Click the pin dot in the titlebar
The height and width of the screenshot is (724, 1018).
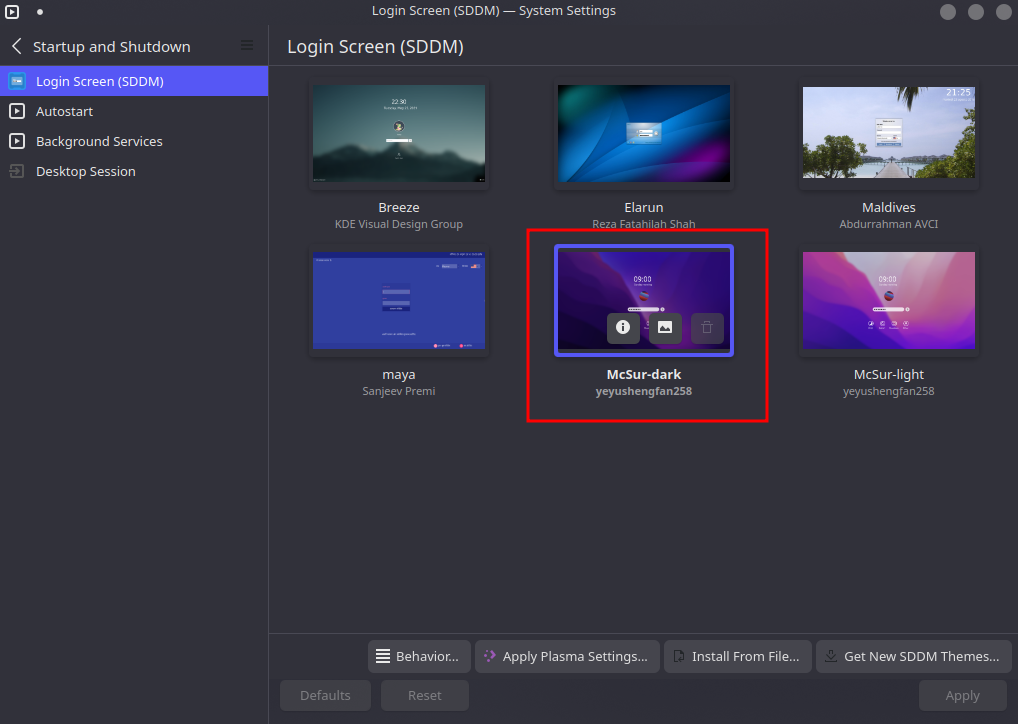pyautogui.click(x=40, y=12)
